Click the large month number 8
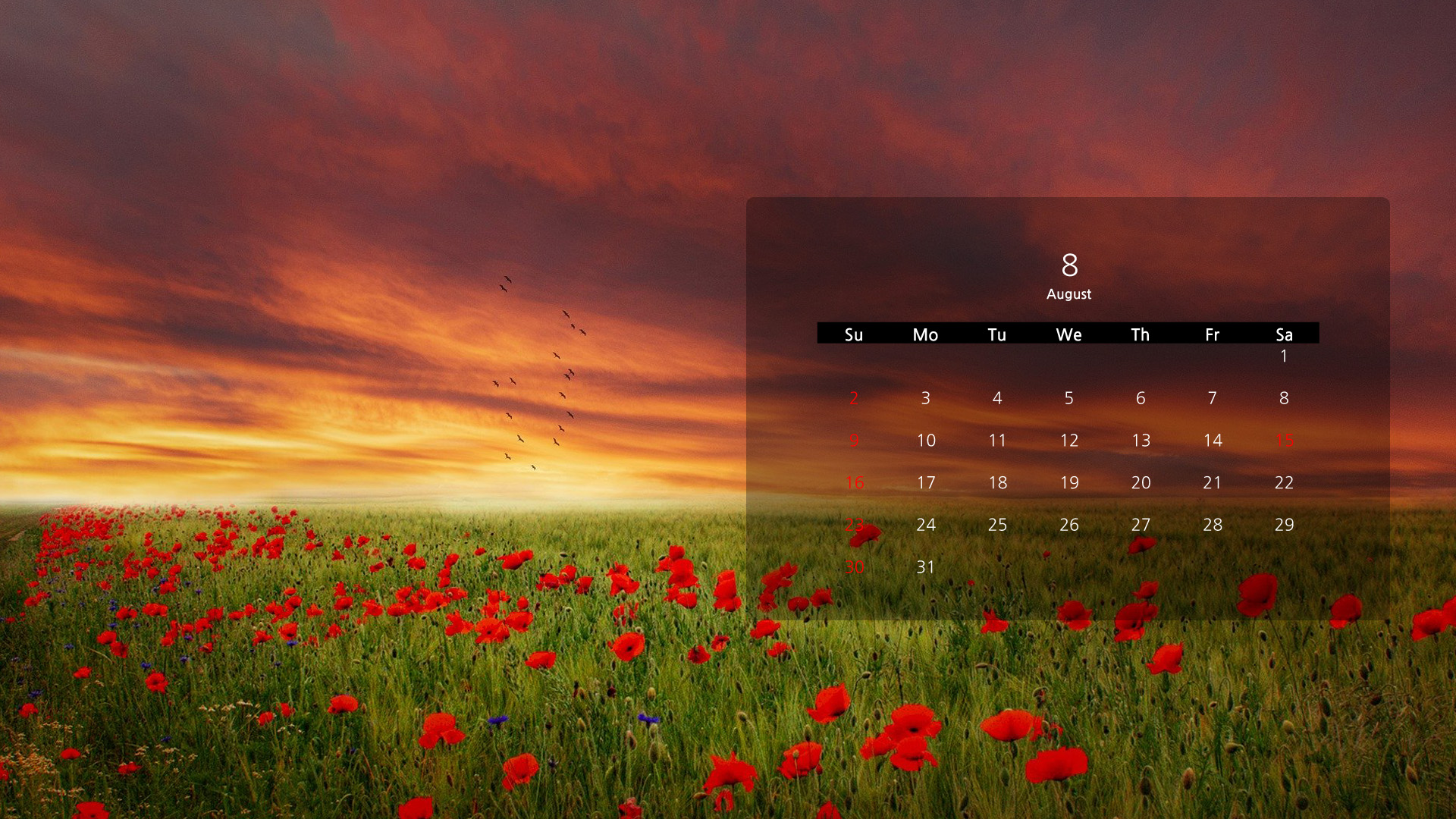 [x=1069, y=265]
